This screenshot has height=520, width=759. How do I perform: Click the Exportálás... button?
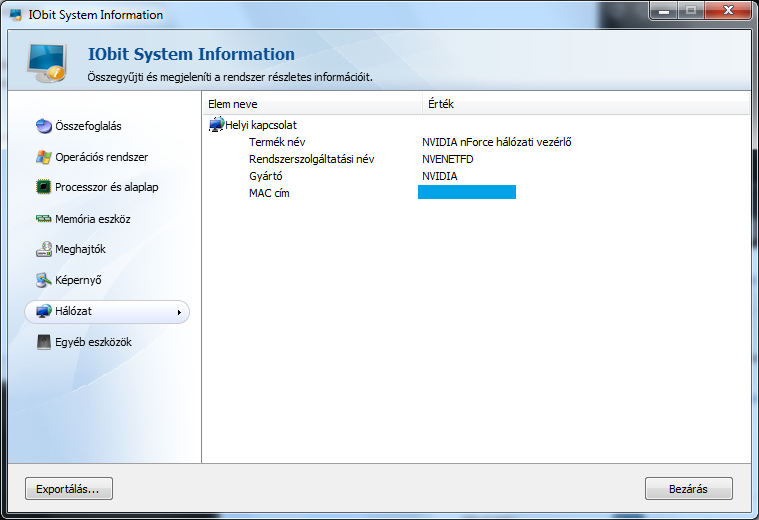pos(69,489)
